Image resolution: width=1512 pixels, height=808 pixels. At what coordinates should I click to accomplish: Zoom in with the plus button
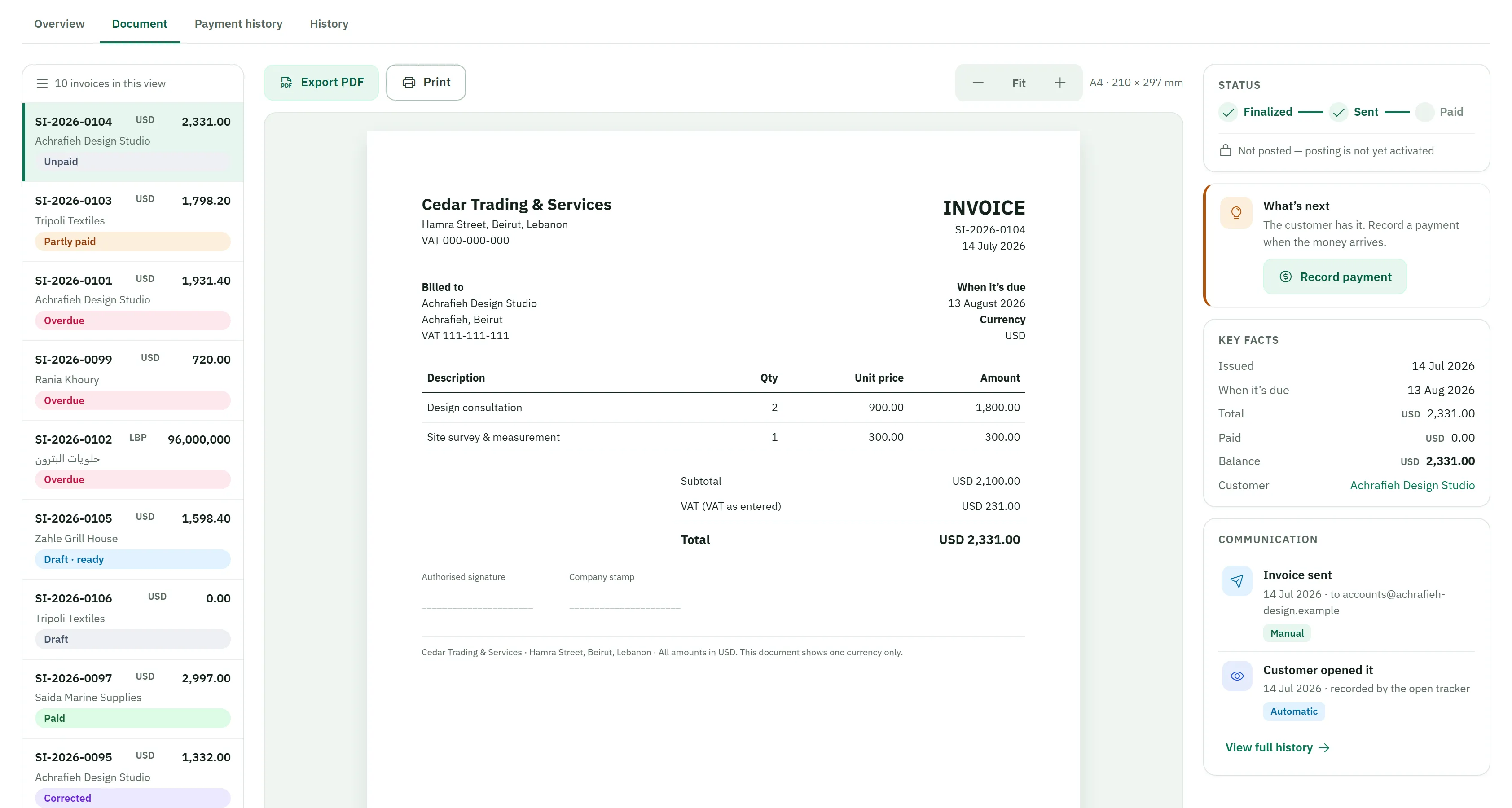click(1059, 83)
